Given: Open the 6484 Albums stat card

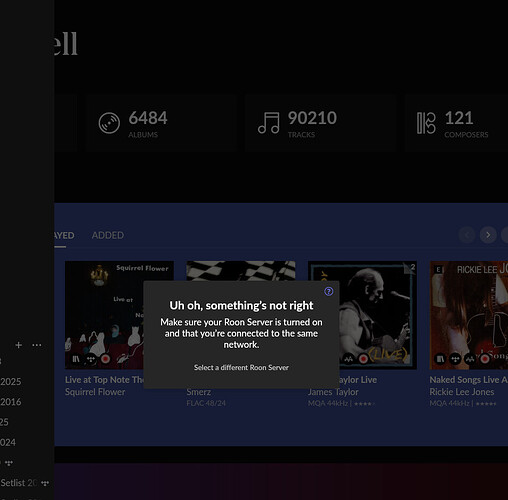Looking at the screenshot, I should (161, 123).
